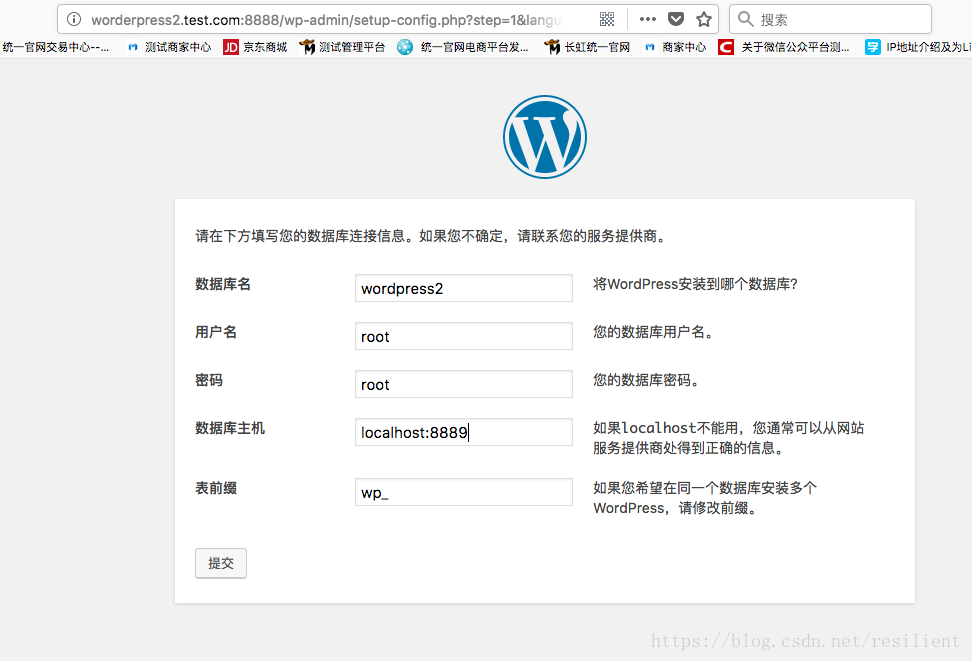Focus the 数据库名 input field
This screenshot has height=661, width=972.
[464, 288]
